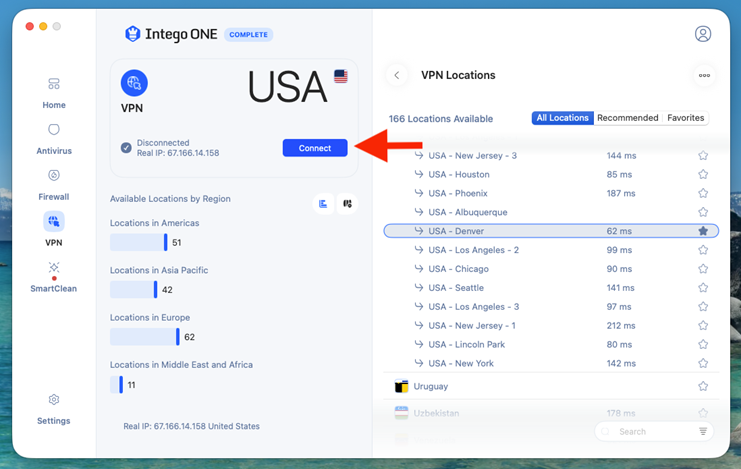
Task: Favorite USA - Chicago with star
Action: [x=703, y=269]
